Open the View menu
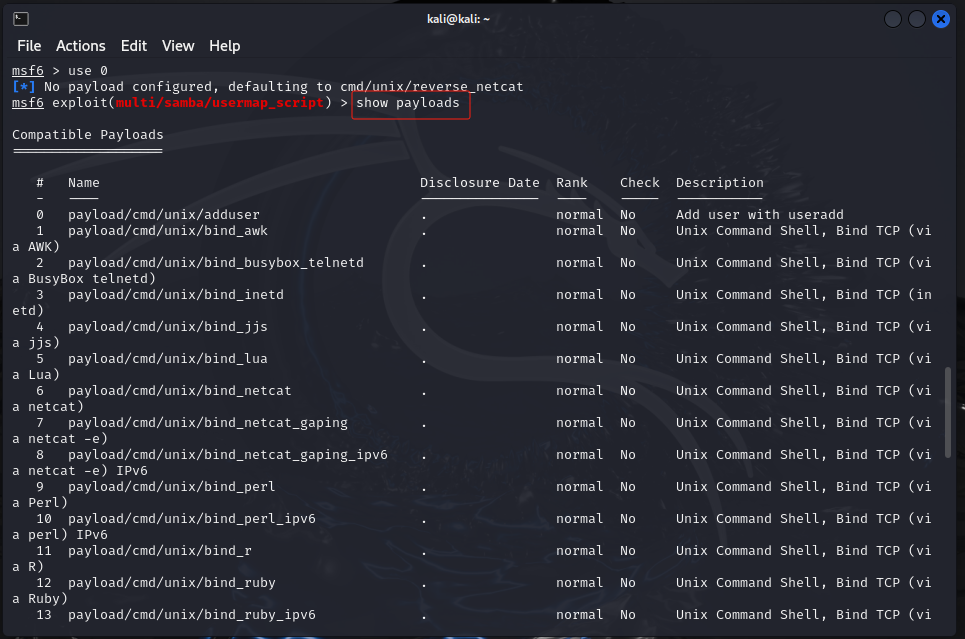 (178, 46)
